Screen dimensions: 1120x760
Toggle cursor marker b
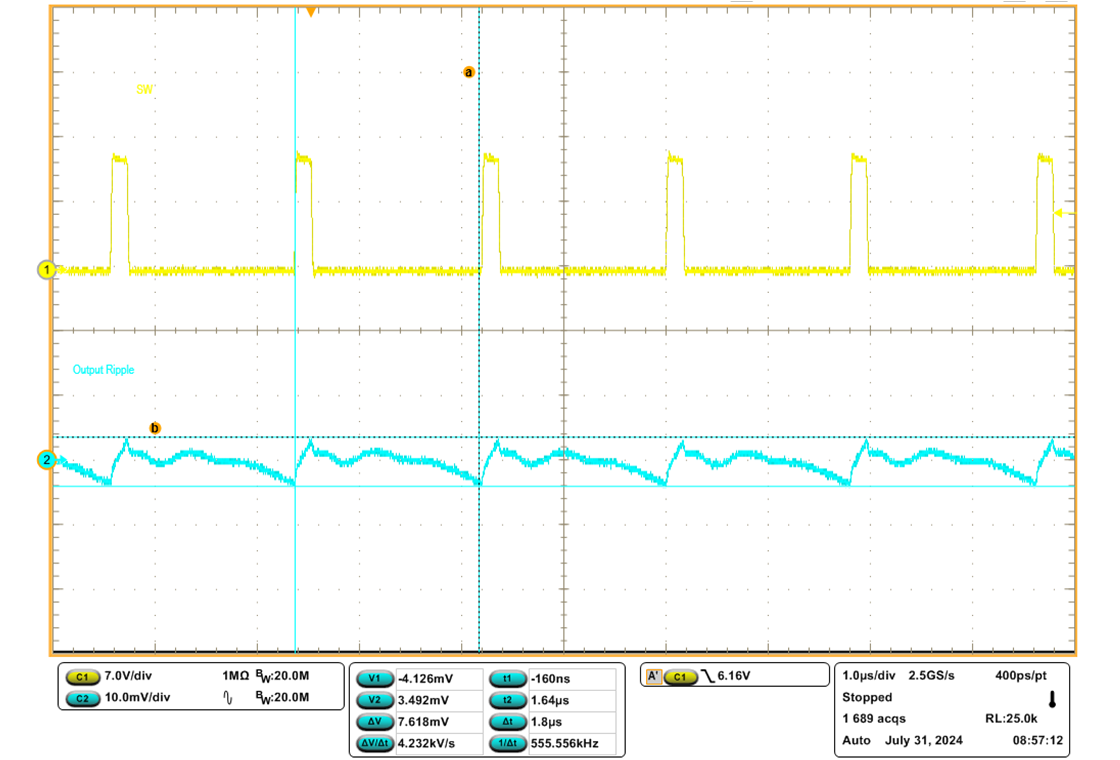(x=155, y=427)
